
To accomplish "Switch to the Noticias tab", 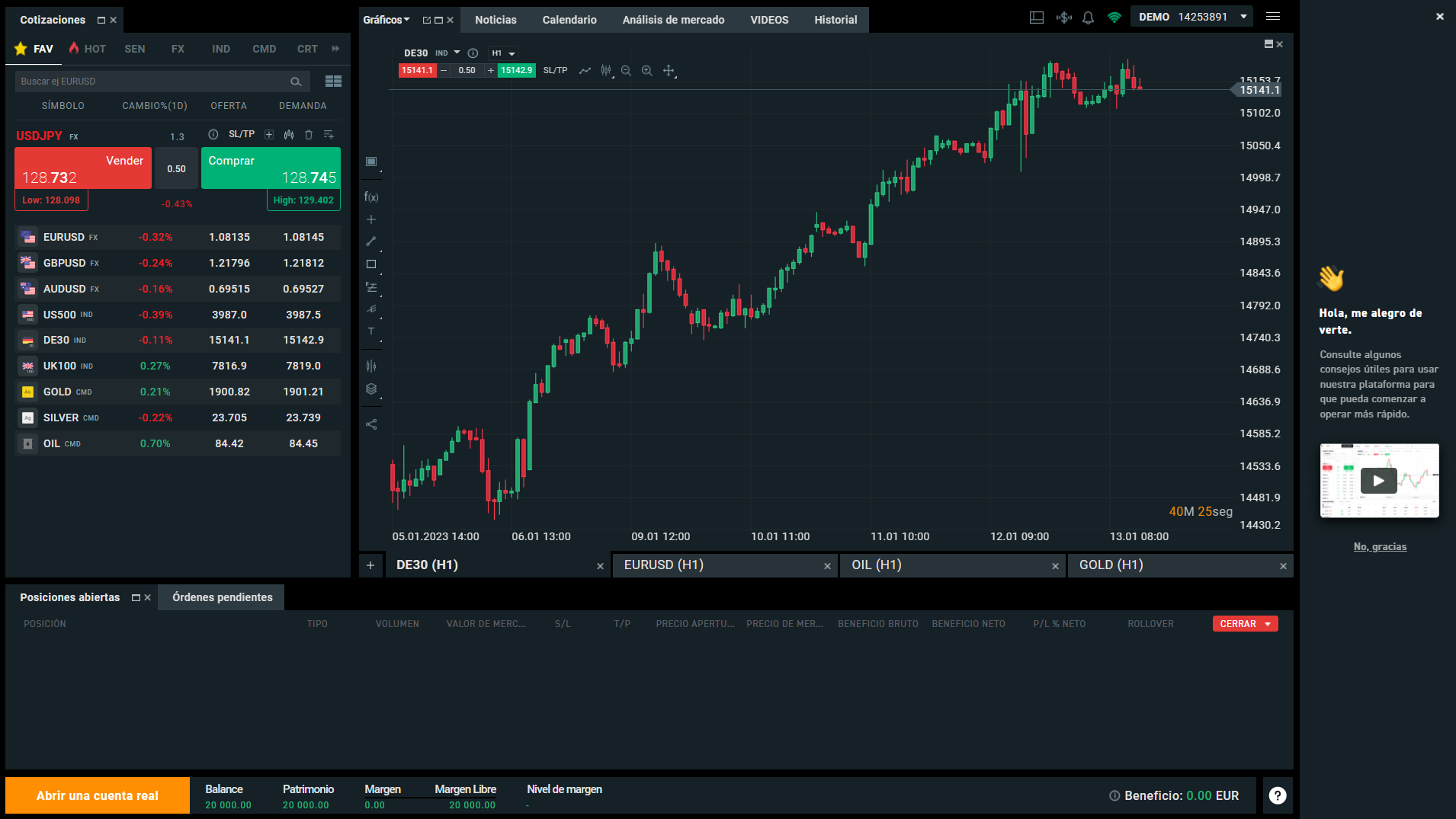I will [495, 20].
